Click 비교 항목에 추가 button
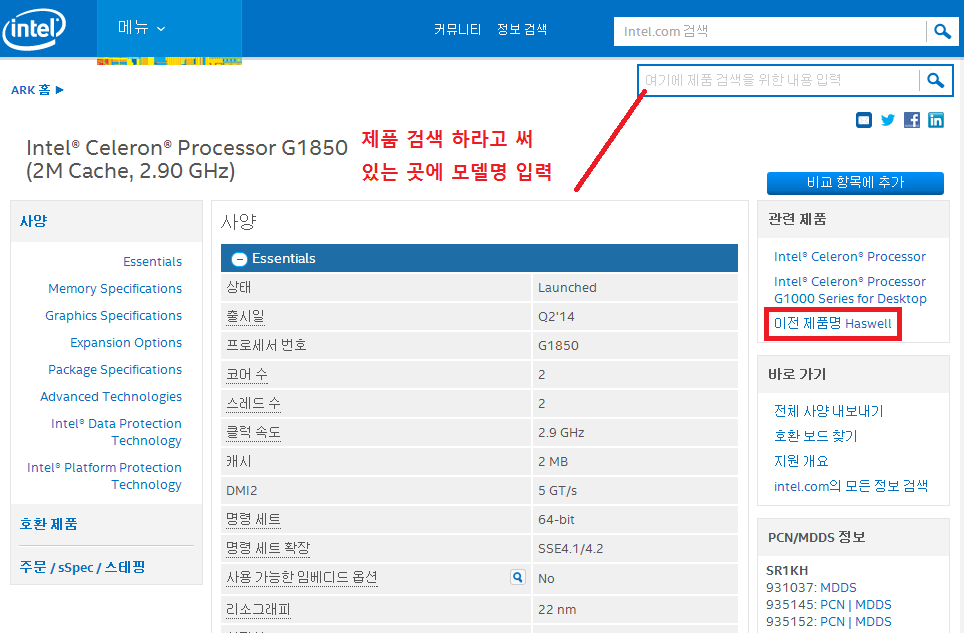This screenshot has height=633, width=964. click(x=855, y=183)
